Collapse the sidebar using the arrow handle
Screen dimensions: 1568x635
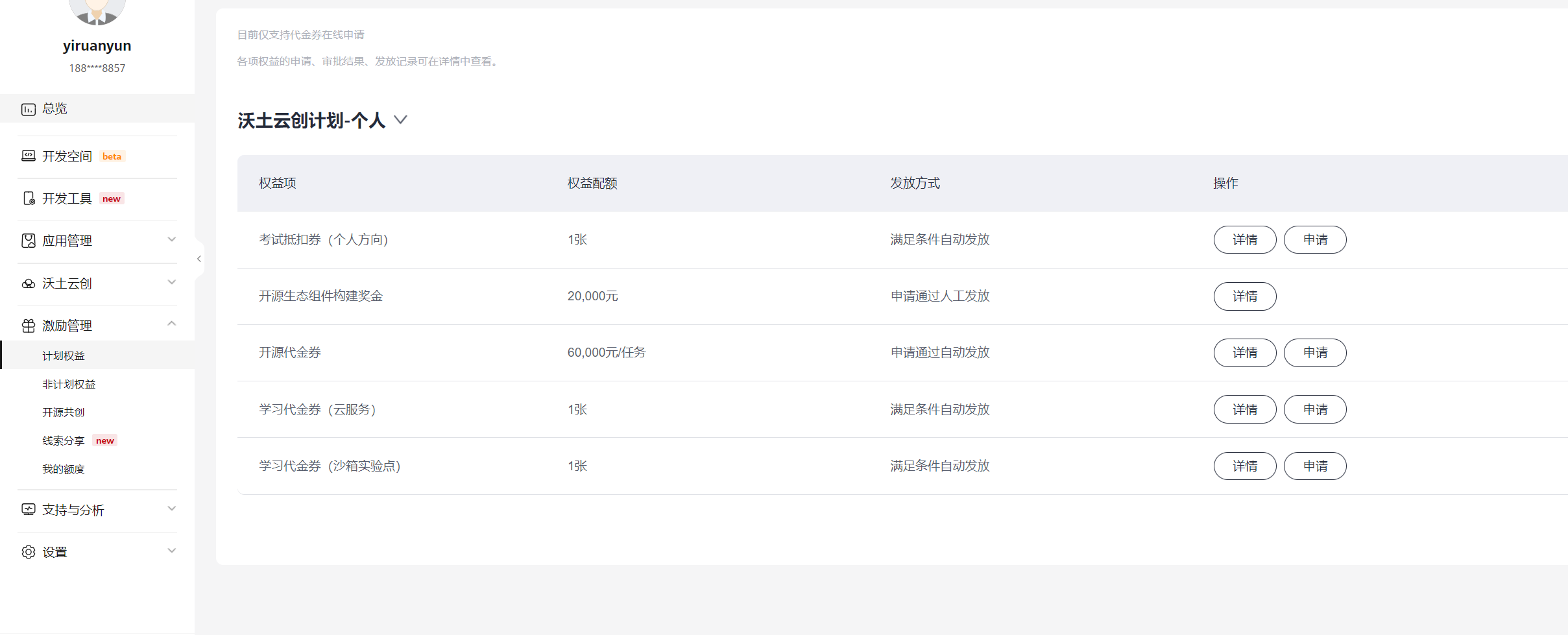click(199, 259)
